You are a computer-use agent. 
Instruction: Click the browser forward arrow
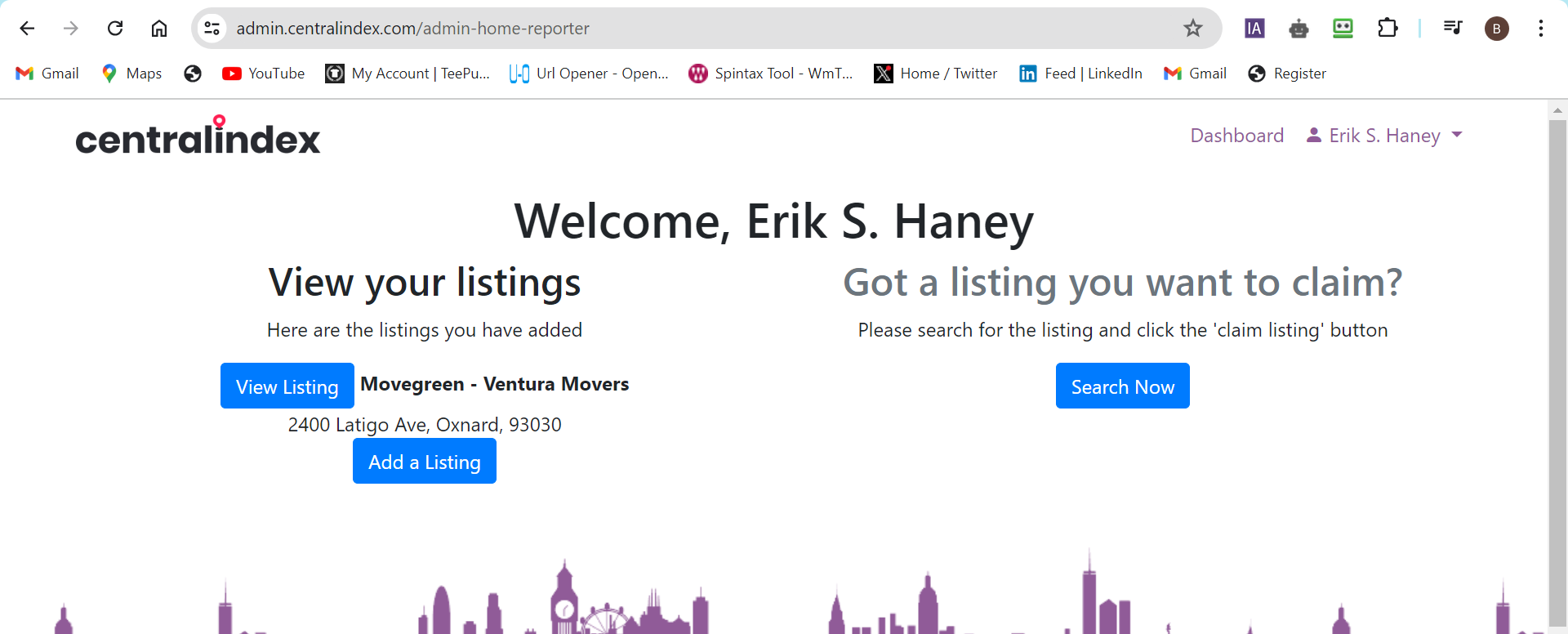coord(71,29)
